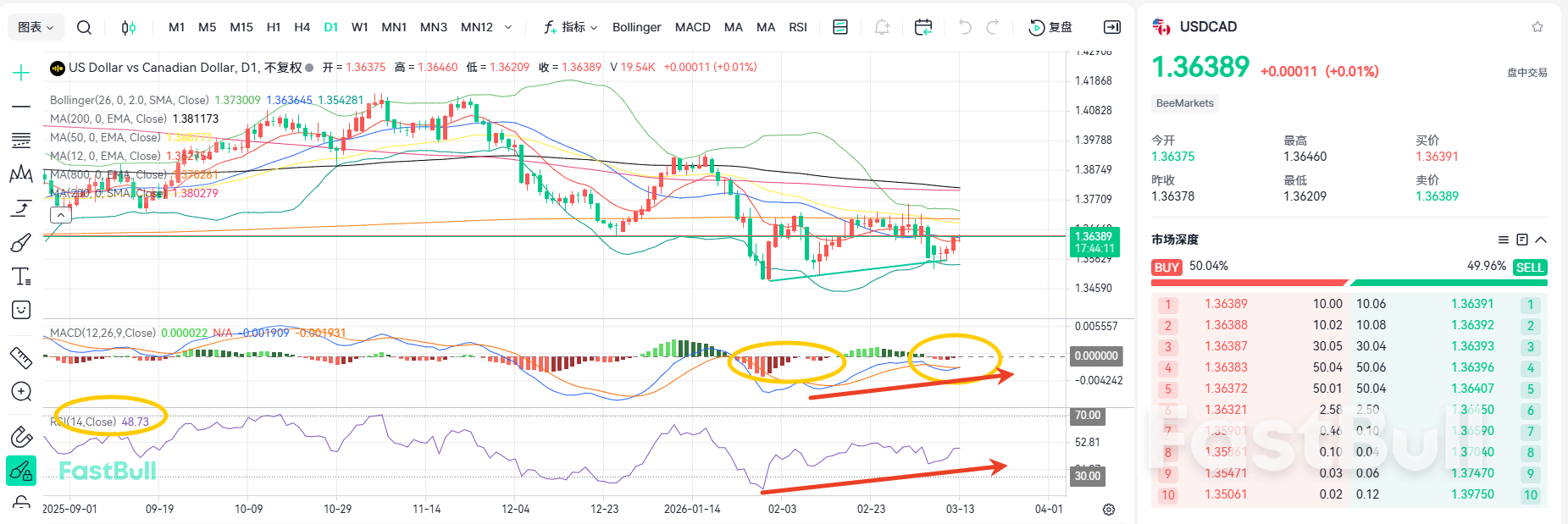This screenshot has height=524, width=1568.
Task: Select the crosshair cursor tool
Action: pyautogui.click(x=21, y=73)
